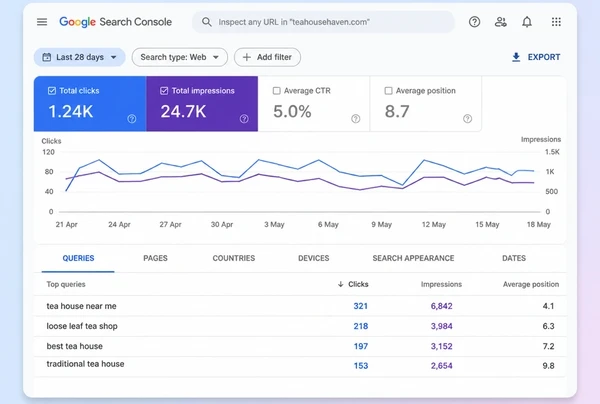The width and height of the screenshot is (600, 404).
Task: Click the clicks value 197
Action: [x=360, y=346]
